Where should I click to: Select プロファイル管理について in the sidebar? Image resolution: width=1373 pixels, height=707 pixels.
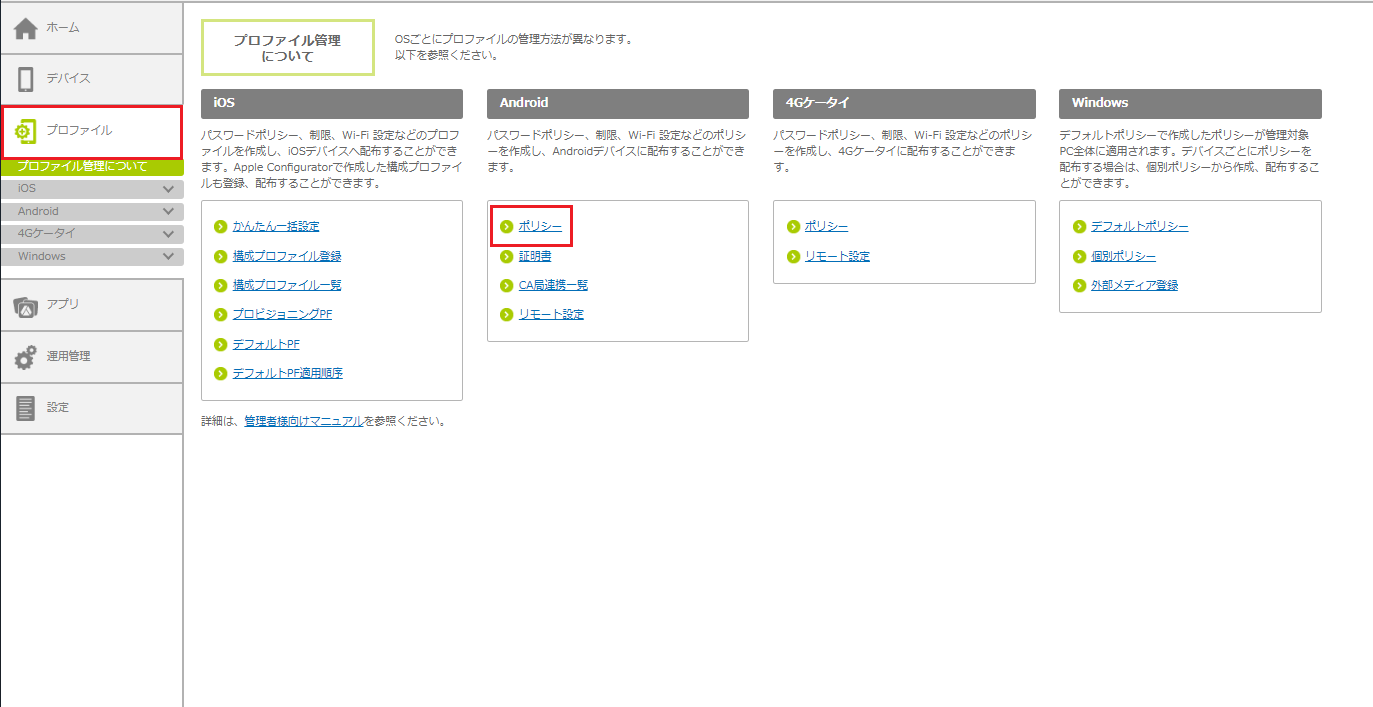pos(82,167)
